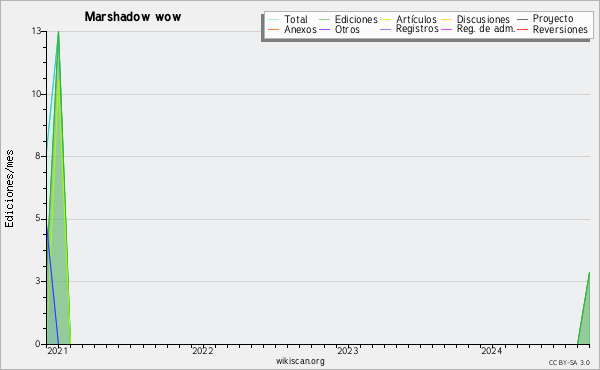Click the Anexos orange legend line
The width and height of the screenshot is (600, 370).
(274, 29)
